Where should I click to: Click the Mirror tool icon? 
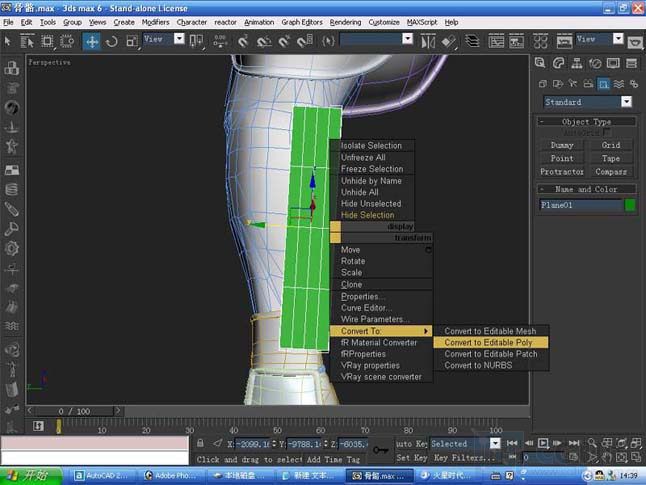coord(428,41)
